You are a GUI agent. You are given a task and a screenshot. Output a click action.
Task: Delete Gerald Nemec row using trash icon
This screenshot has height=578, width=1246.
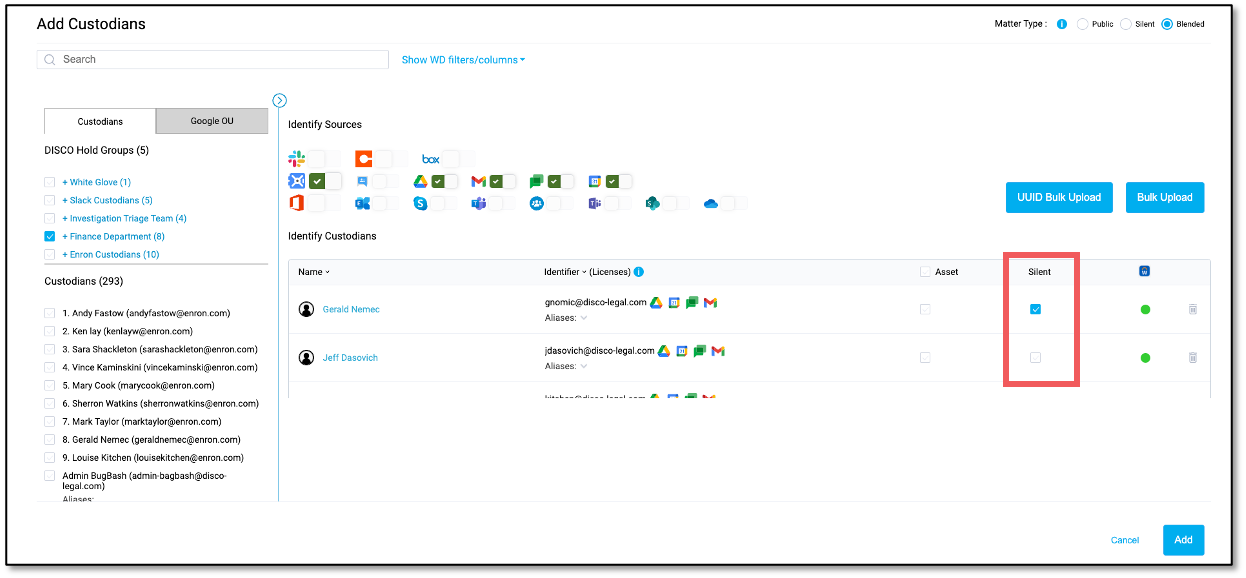(x=1193, y=309)
